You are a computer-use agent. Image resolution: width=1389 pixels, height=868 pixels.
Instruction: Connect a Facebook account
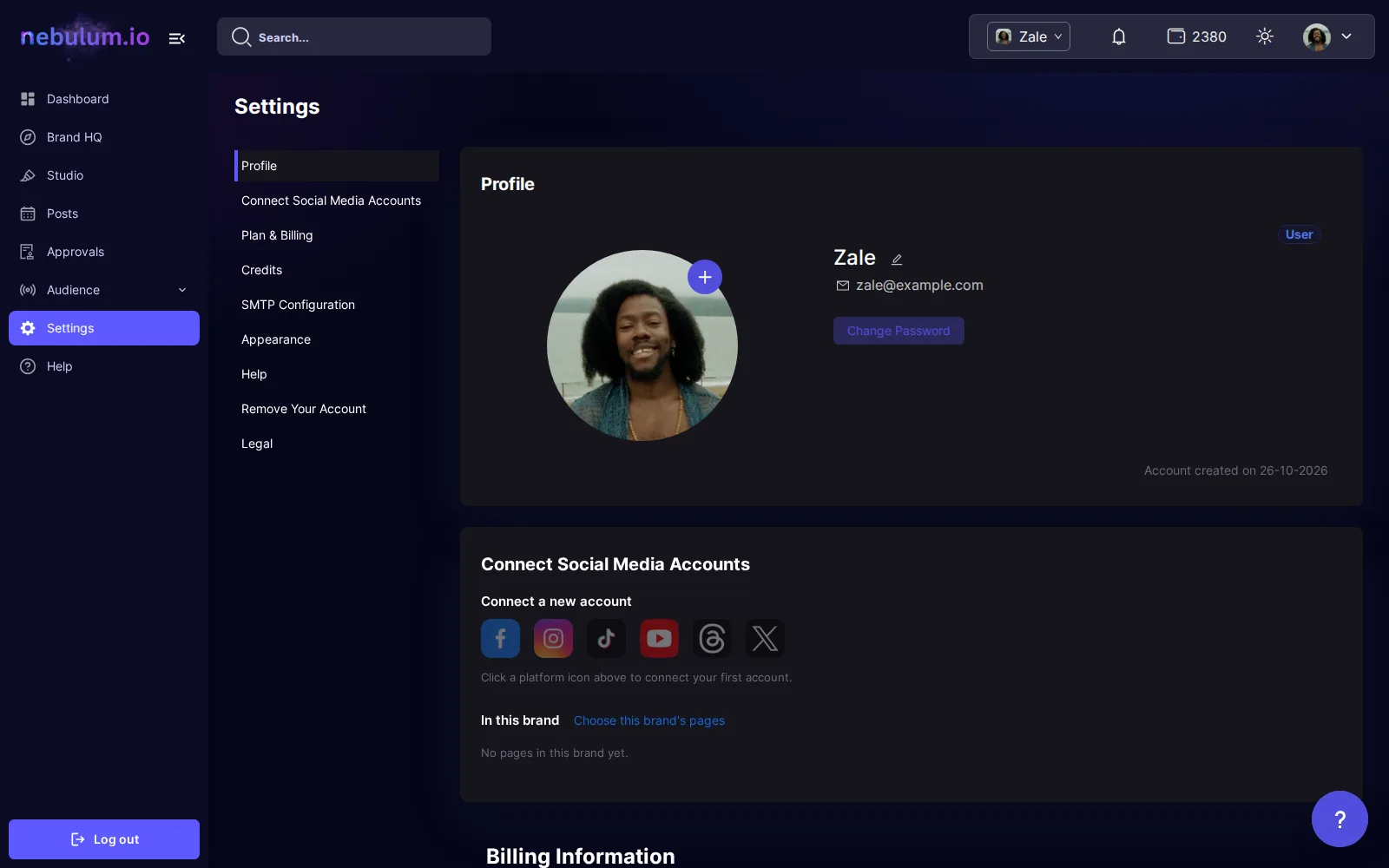(x=501, y=639)
